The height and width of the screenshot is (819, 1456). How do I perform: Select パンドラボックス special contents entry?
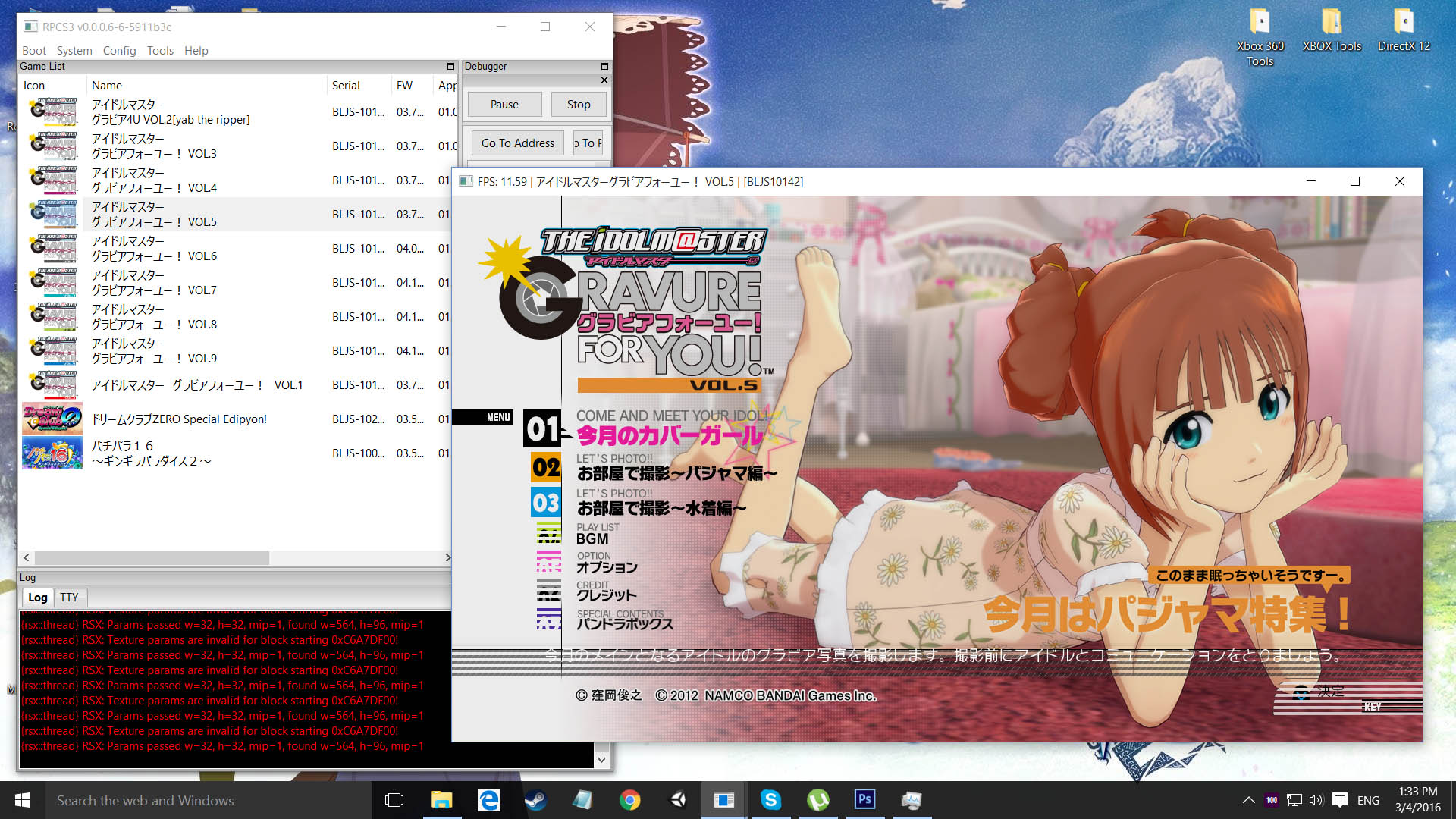625,624
